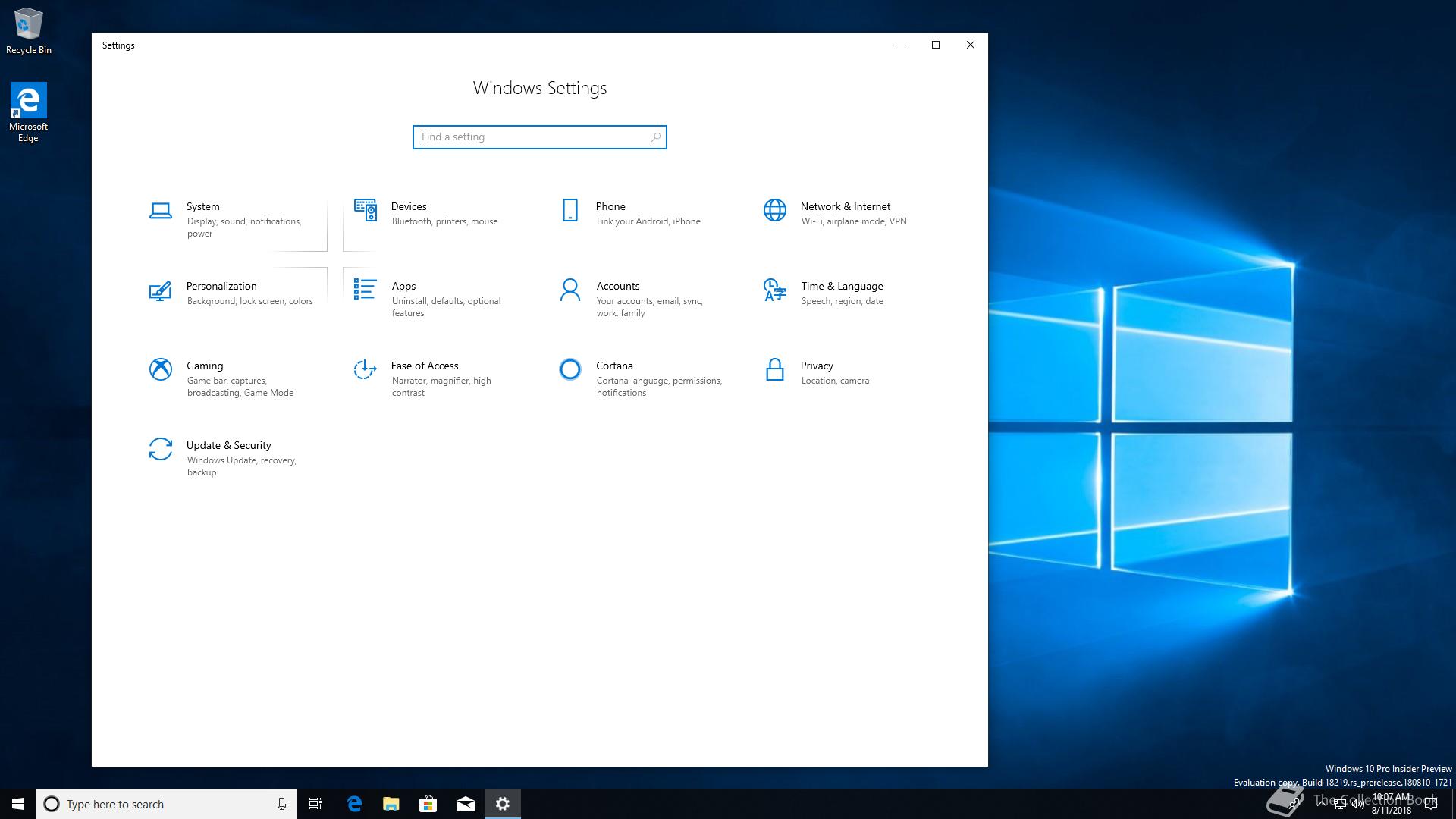Open the volume speaker tray icon
This screenshot has width=1456, height=819.
click(x=1358, y=804)
